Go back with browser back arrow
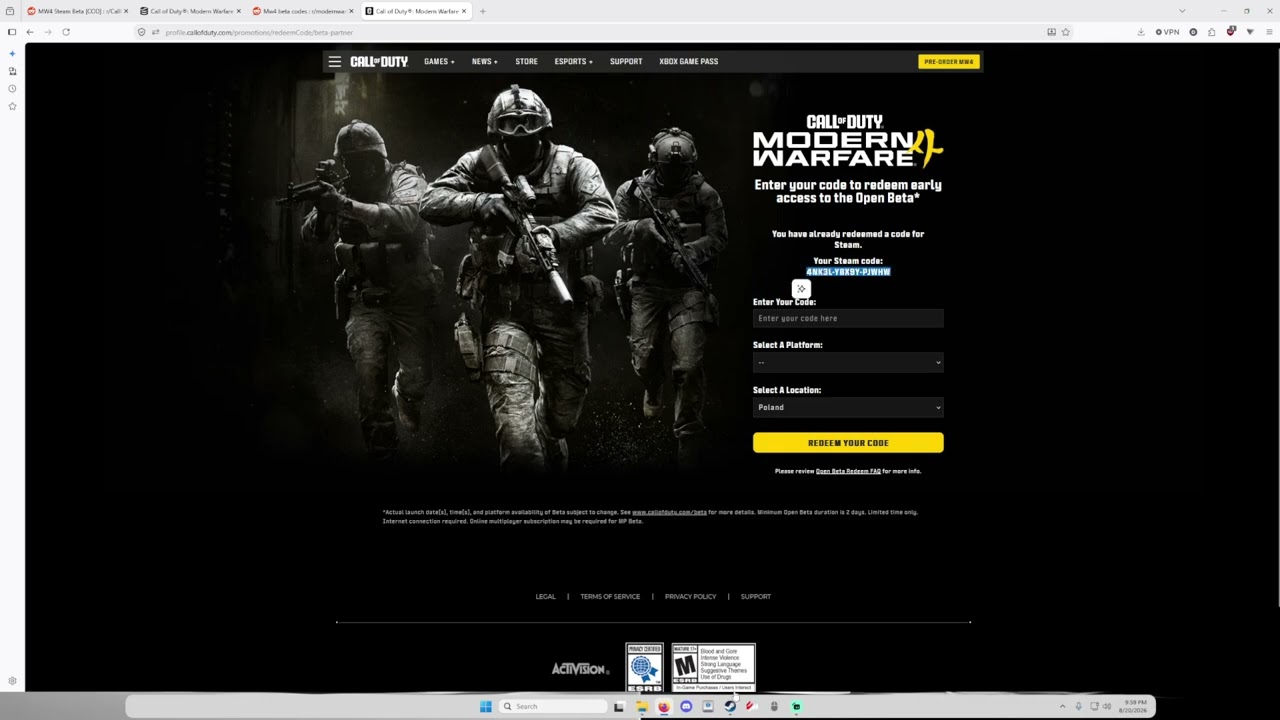 [29, 32]
